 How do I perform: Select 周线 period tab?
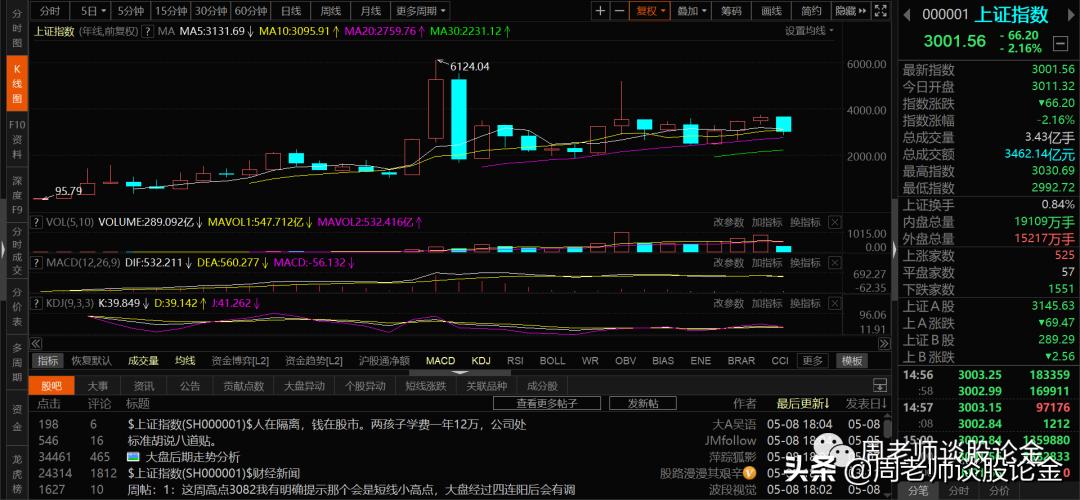tap(331, 10)
